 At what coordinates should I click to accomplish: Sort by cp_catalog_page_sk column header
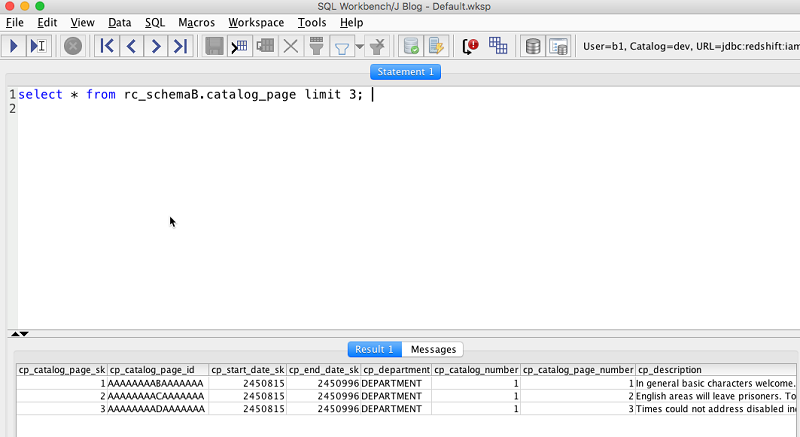click(62, 370)
